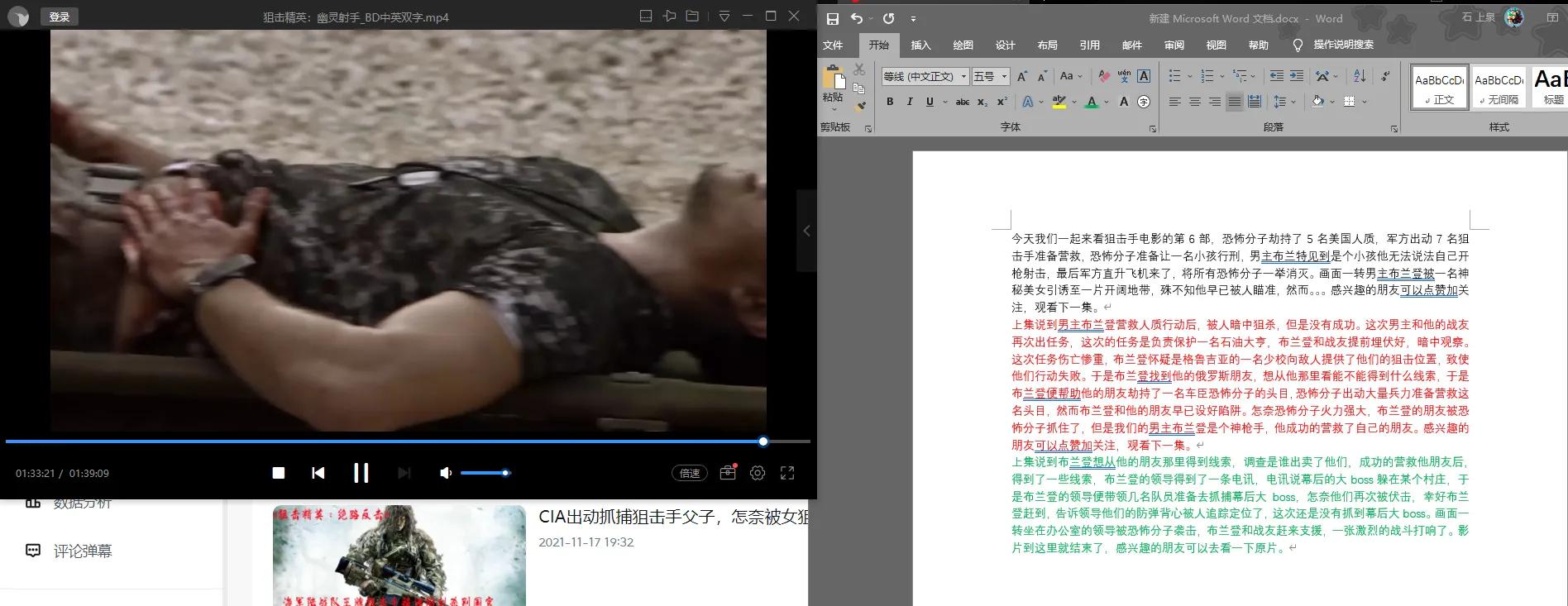
Task: Increase font size in Word
Action: 1022,76
